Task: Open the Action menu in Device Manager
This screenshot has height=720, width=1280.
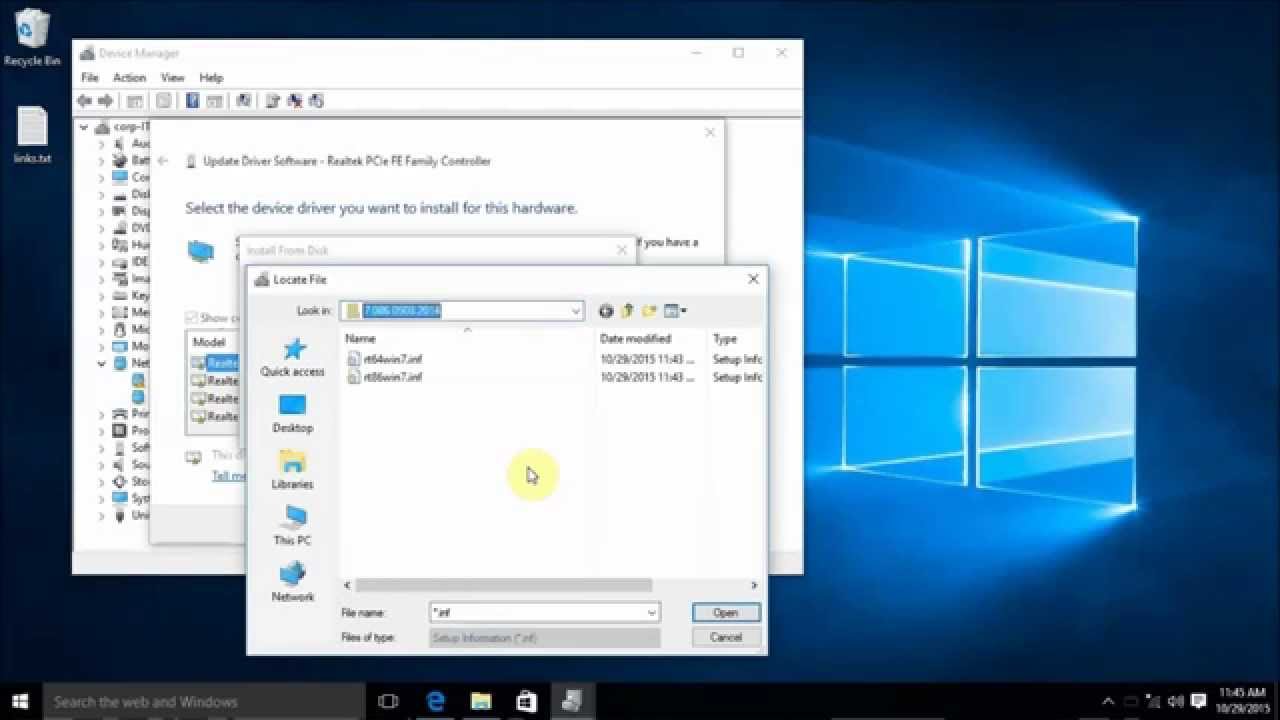Action: click(129, 77)
